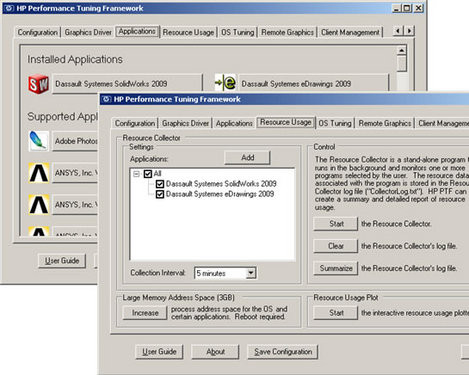
Task: Select Configuration tab in back window
Action: point(37,32)
